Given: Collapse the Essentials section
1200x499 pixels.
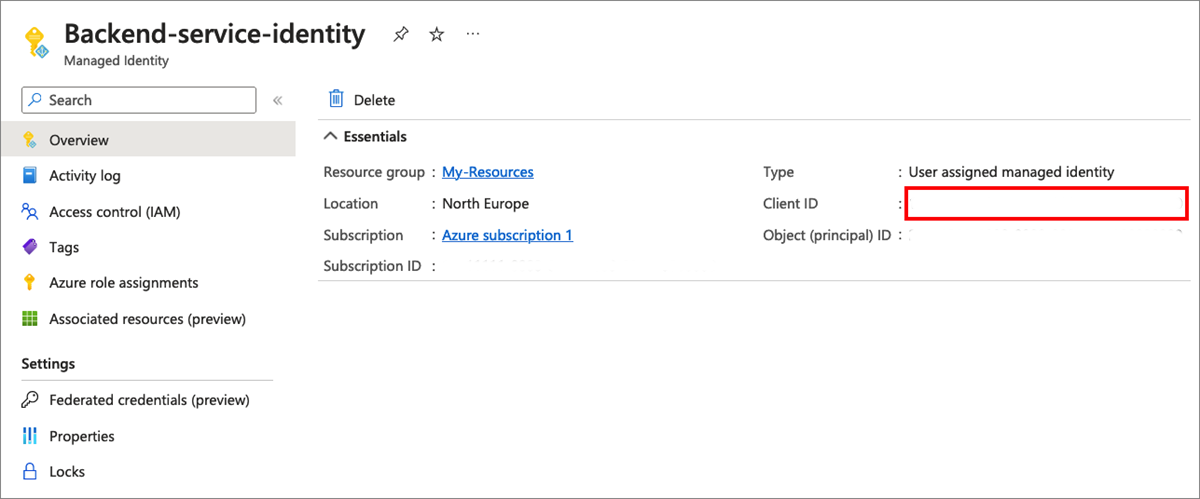Looking at the screenshot, I should pos(330,137).
